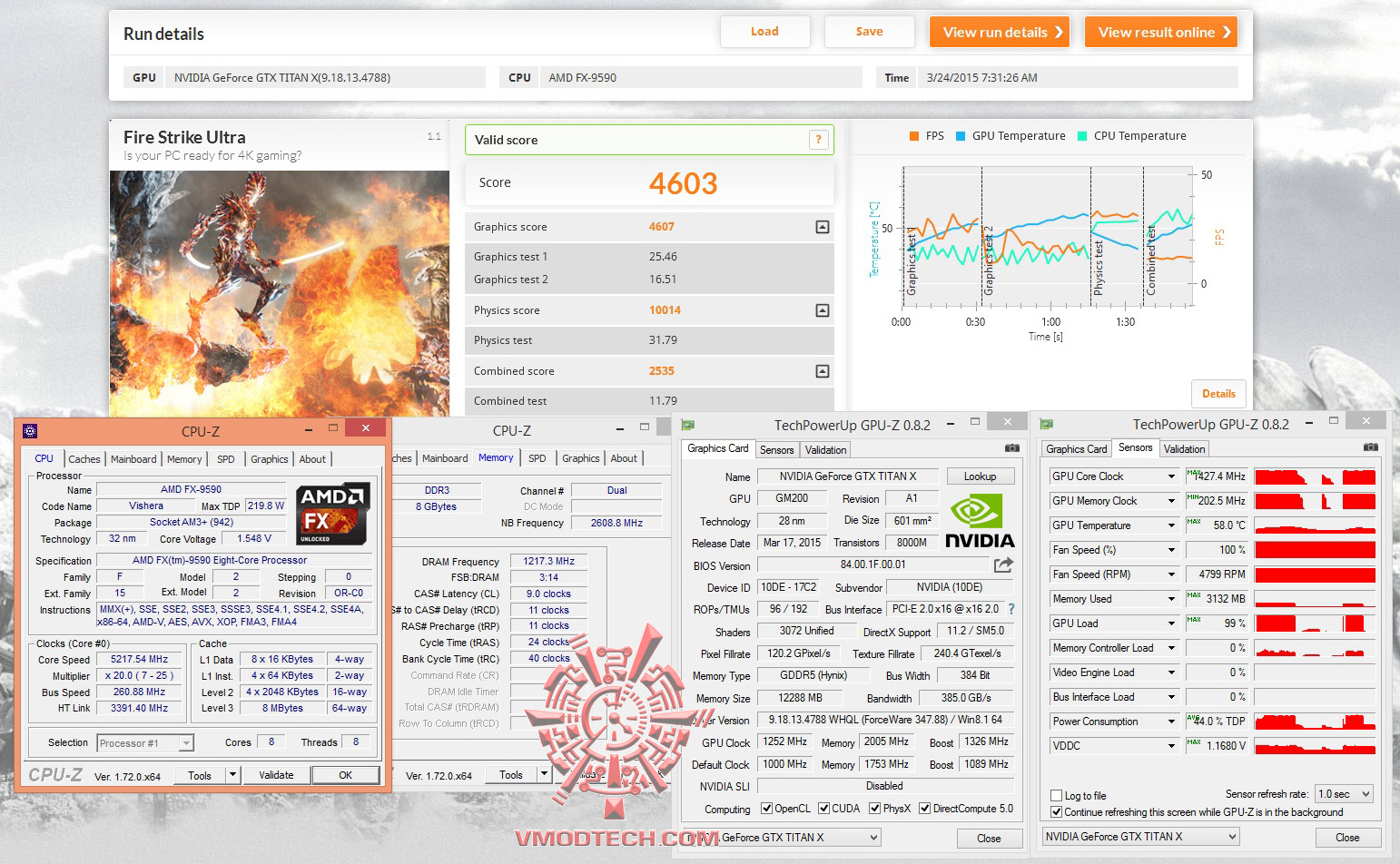The image size is (1400, 864).
Task: Open the About tab in the CPU-Z memory window
Action: (x=624, y=458)
